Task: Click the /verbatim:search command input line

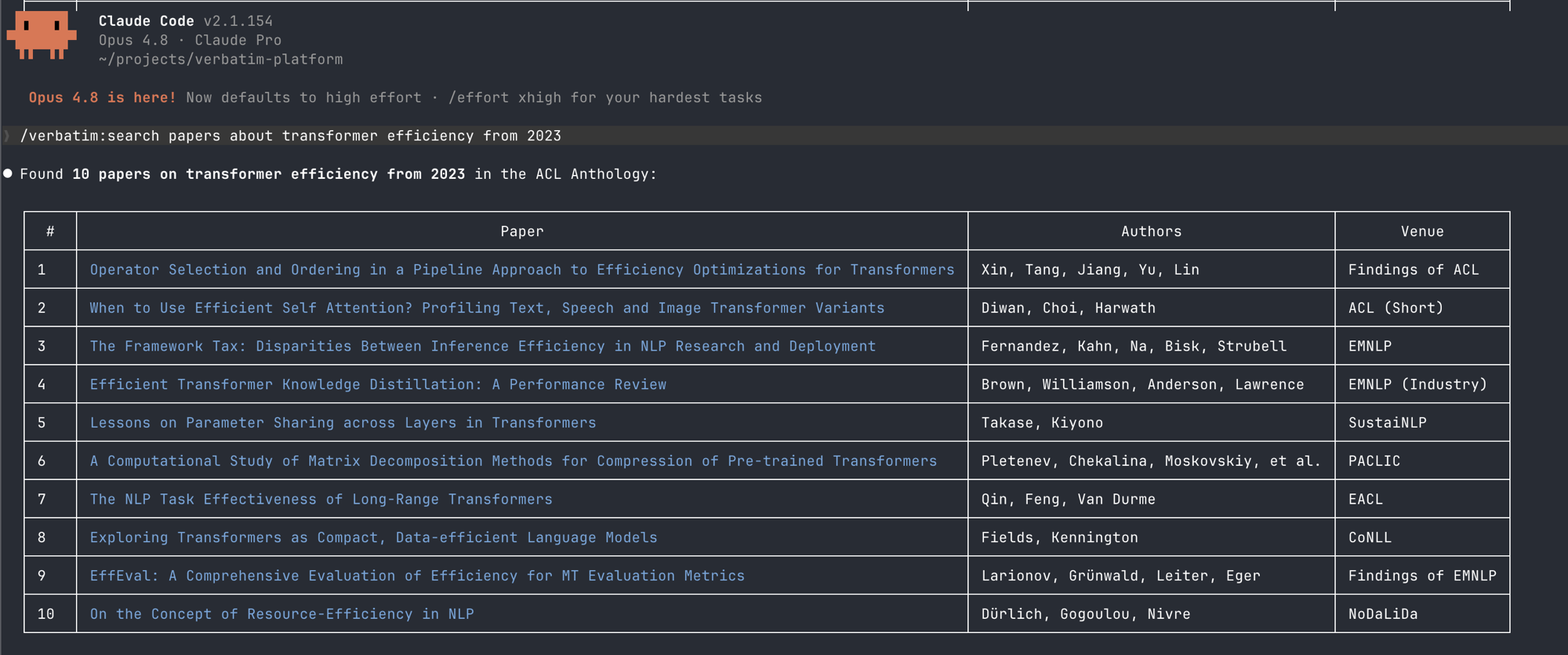Action: click(x=784, y=136)
